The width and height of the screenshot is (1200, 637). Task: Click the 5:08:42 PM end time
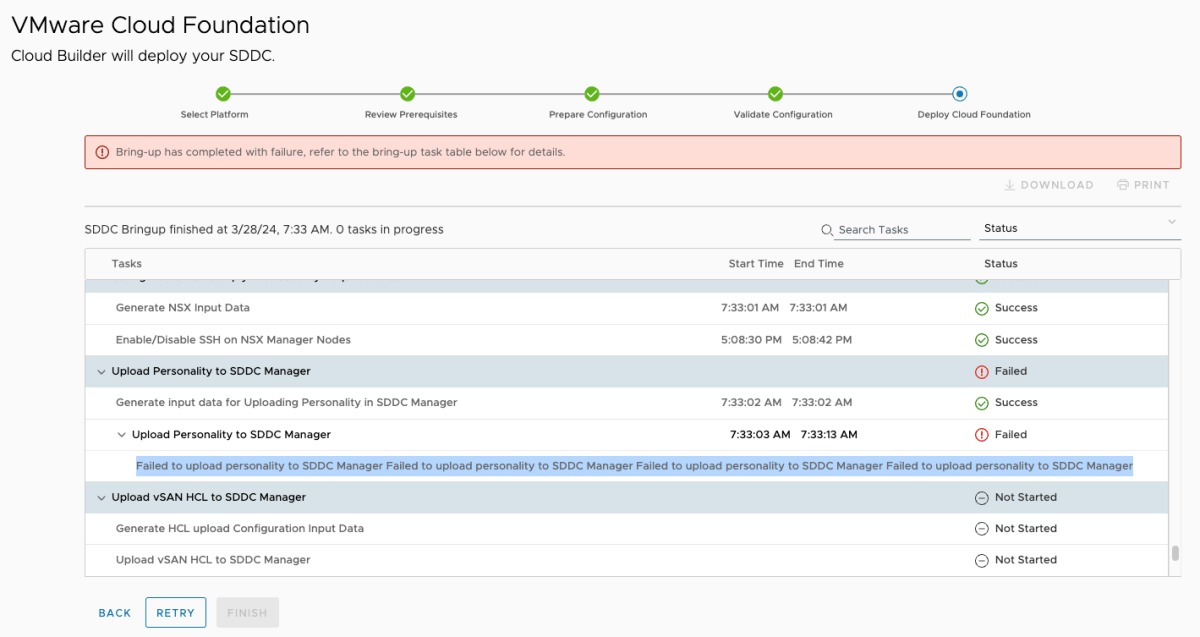click(822, 340)
